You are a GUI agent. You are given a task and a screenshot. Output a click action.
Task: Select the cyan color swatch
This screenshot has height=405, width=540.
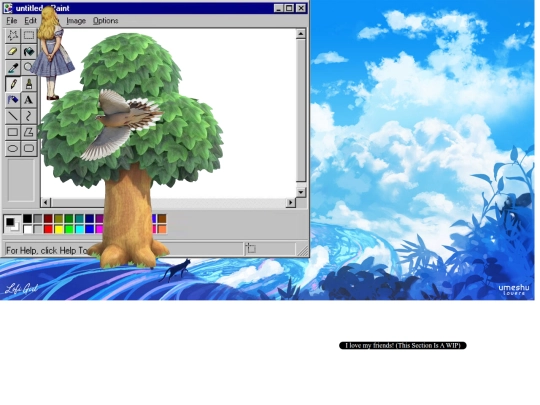click(x=79, y=229)
